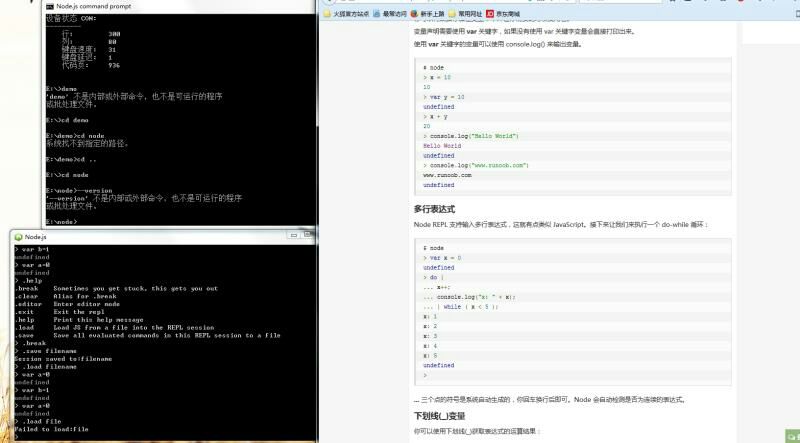Click the console.log("Hello World") code line
Screen dimensions: 800x443
(x=470, y=135)
